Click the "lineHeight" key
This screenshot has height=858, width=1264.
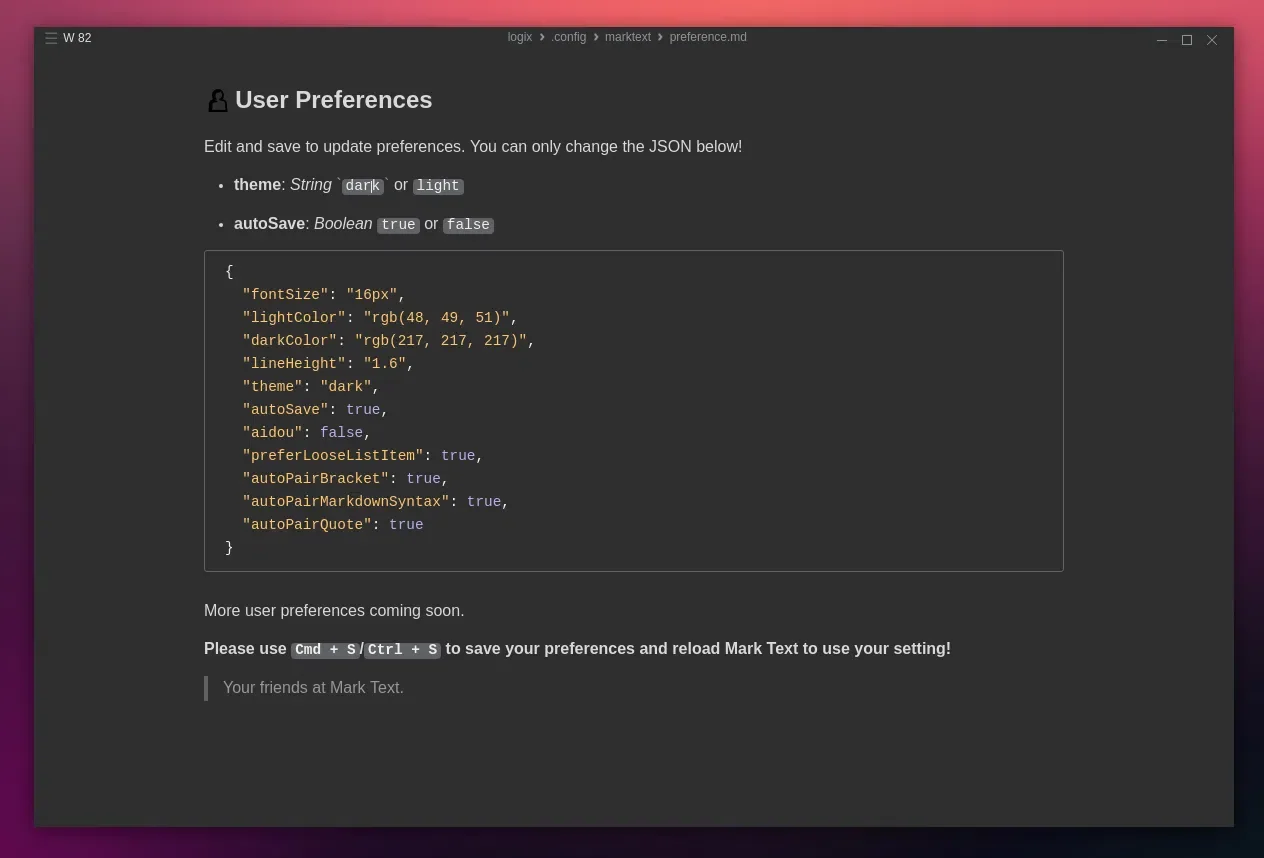294,364
